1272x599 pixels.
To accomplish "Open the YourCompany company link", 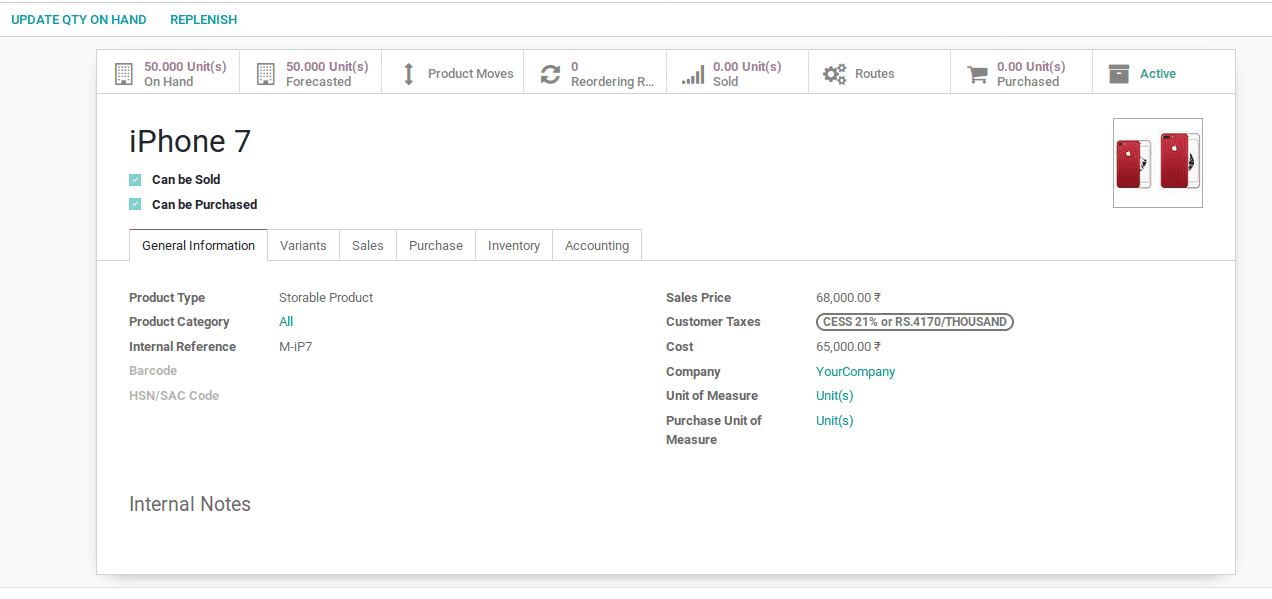I will (855, 372).
